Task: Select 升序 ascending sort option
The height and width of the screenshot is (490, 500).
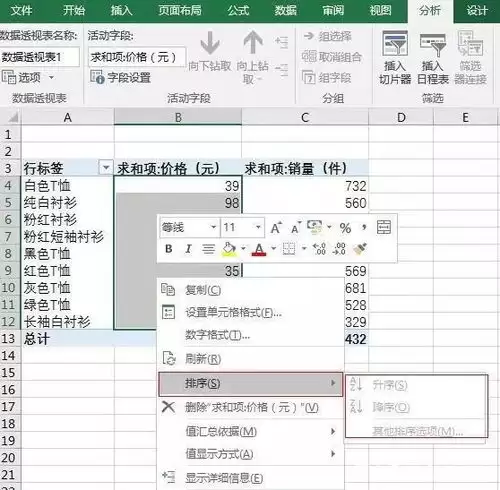Action: (x=416, y=386)
